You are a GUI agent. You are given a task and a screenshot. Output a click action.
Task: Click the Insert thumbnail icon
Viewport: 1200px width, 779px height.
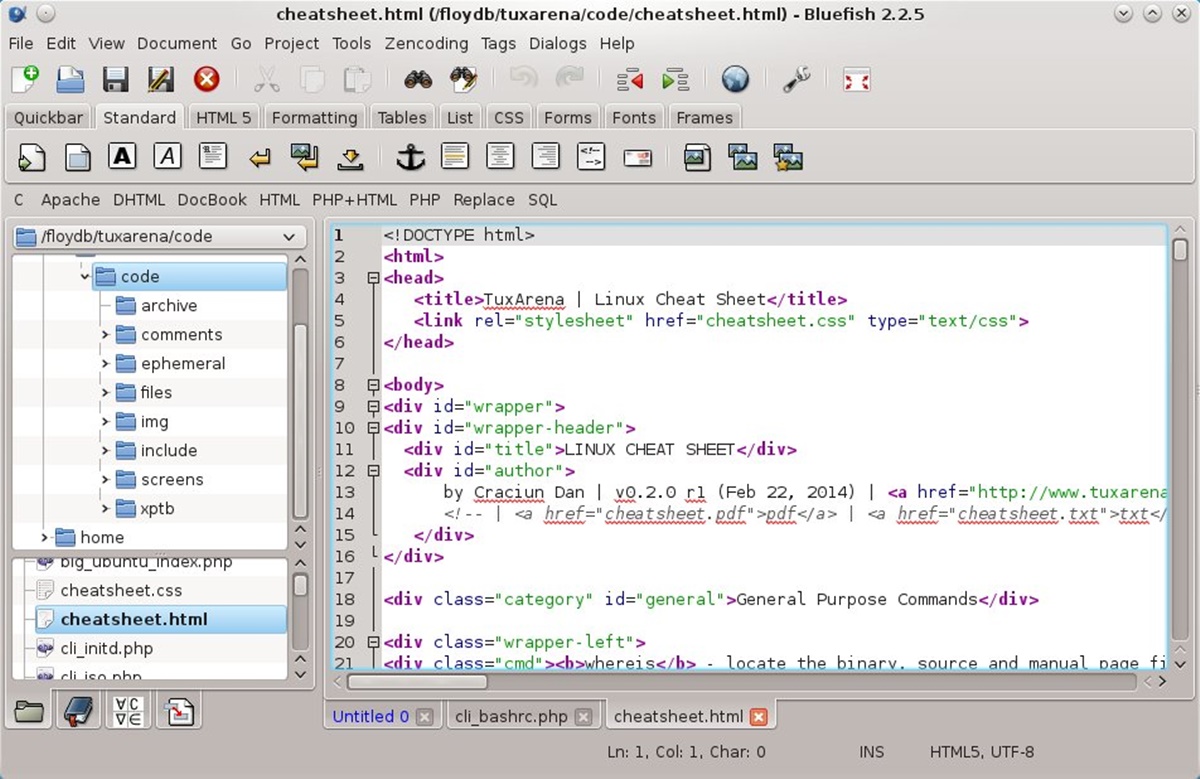(x=742, y=157)
